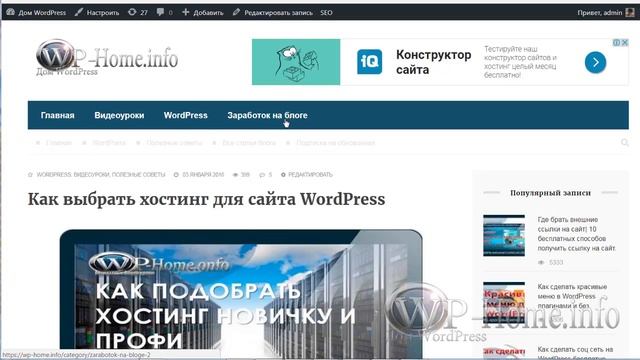Click the blue arrow button in ad
Screen dimensions: 640x360
pos(595,62)
